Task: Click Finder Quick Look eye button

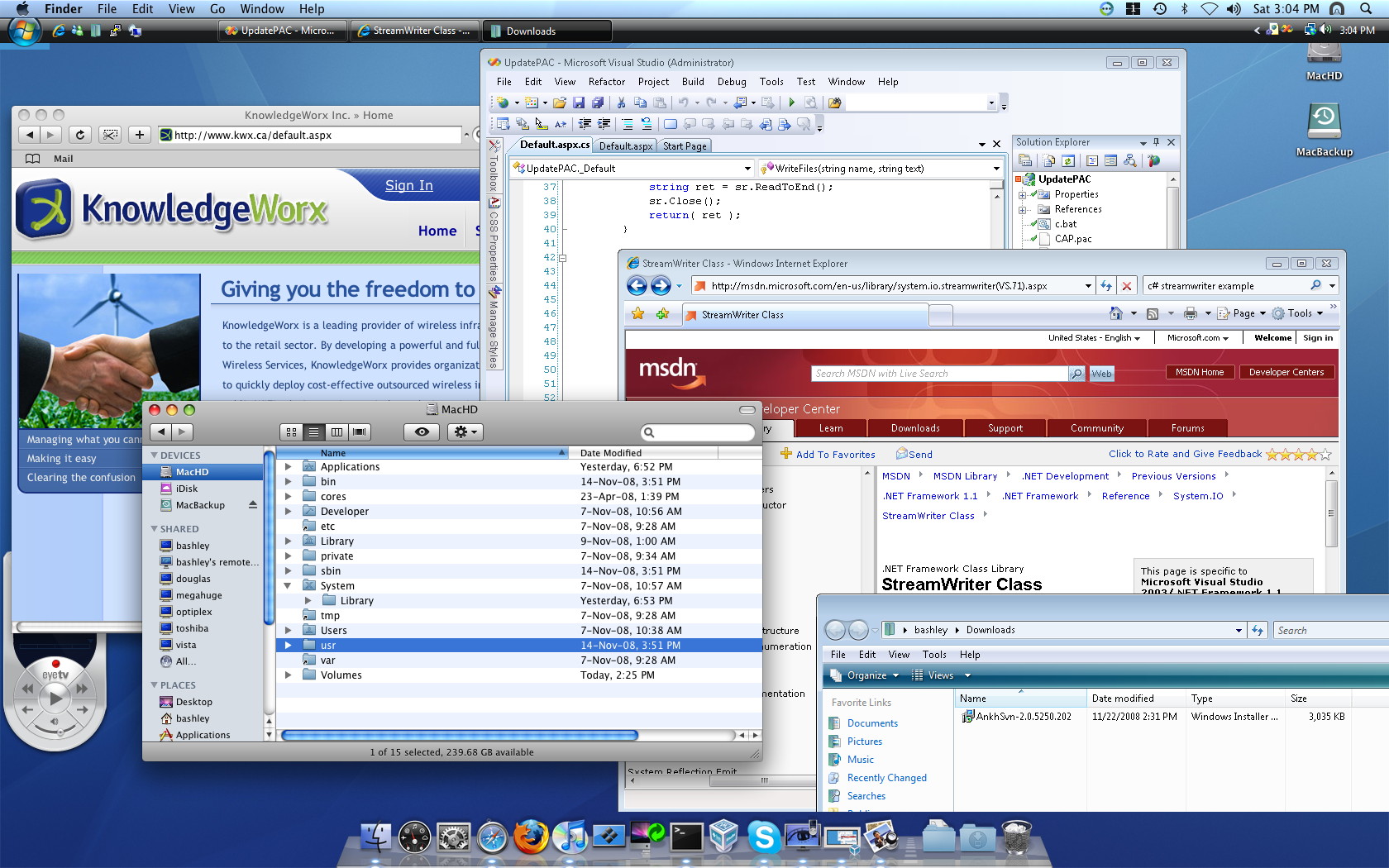Action: pos(422,432)
